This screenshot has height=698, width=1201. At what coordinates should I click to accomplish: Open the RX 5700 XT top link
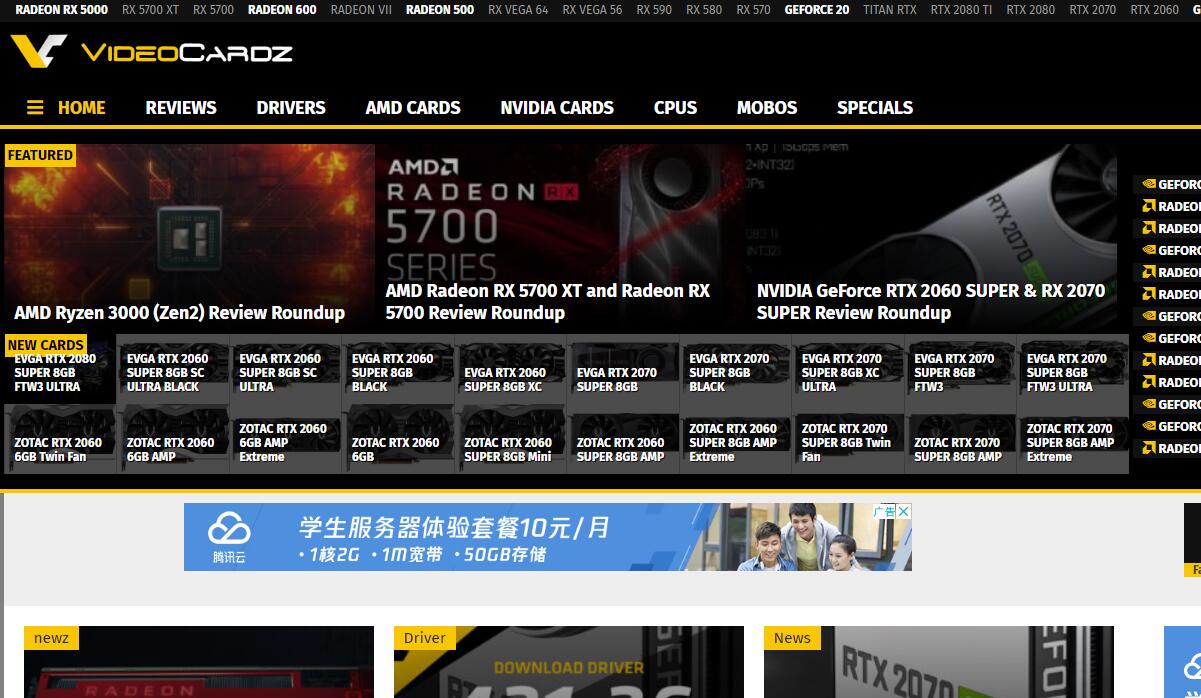[150, 10]
